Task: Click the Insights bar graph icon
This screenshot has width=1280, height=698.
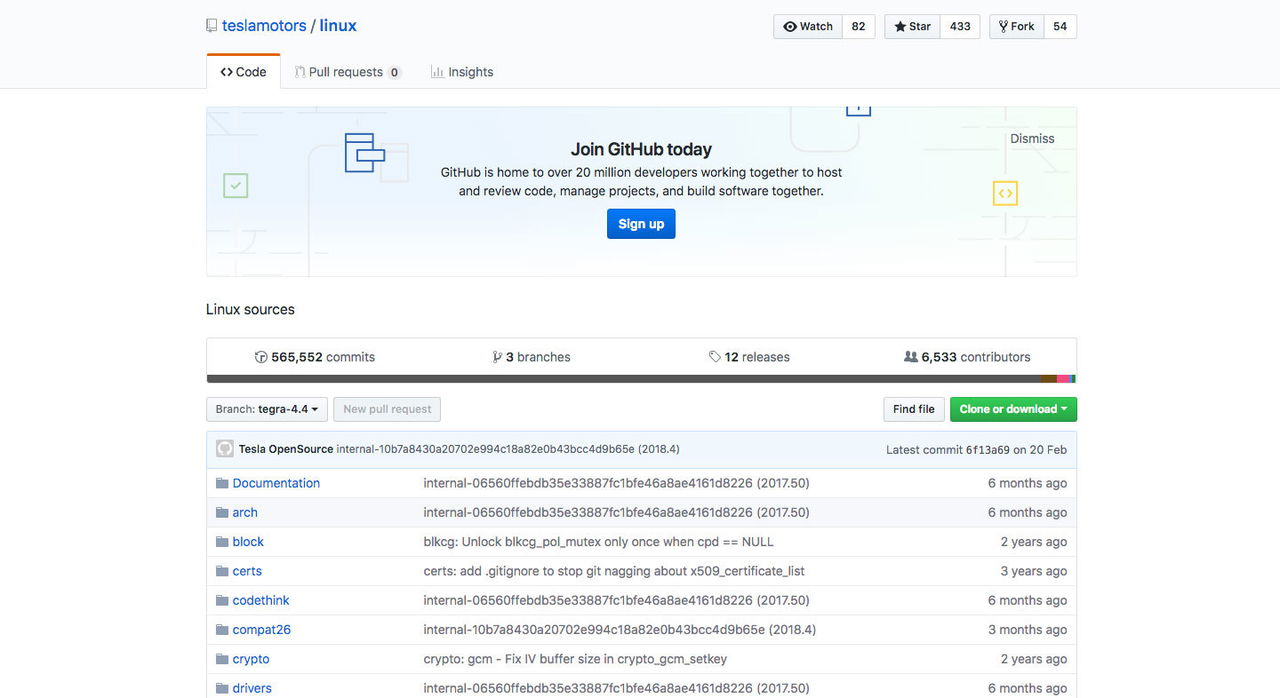Action: pos(437,72)
